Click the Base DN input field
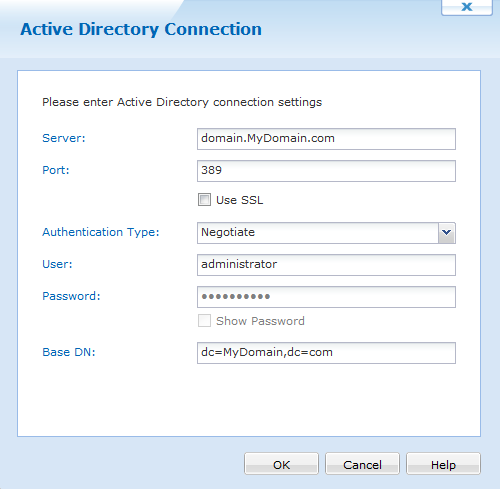The image size is (500, 489). tap(326, 353)
